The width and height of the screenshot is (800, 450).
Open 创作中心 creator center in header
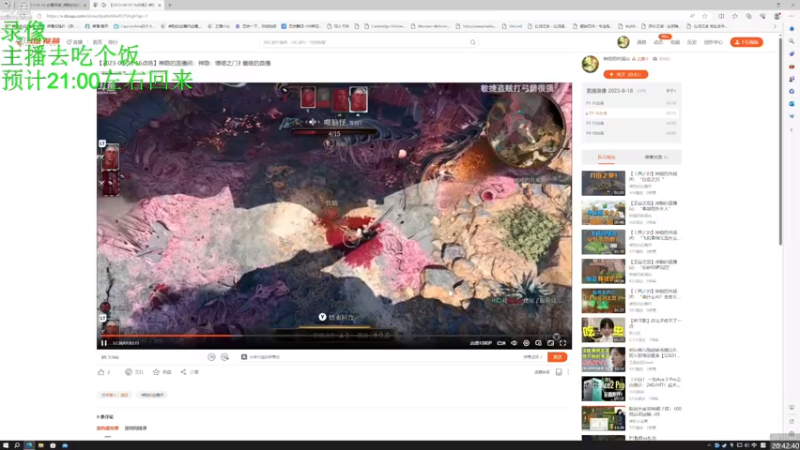[x=713, y=42]
